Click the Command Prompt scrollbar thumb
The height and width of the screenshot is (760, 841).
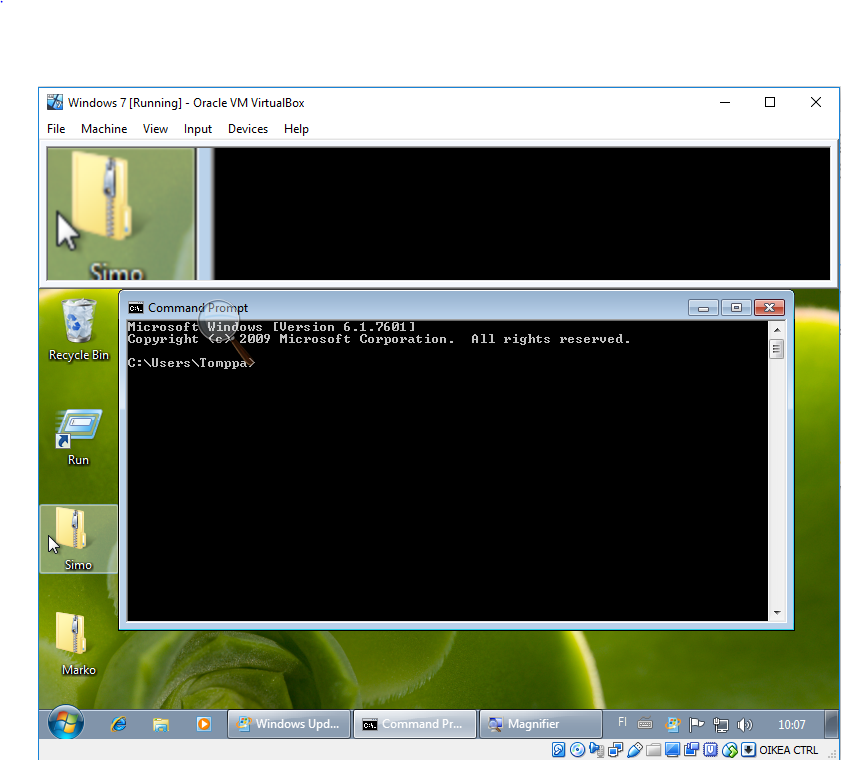(x=777, y=349)
